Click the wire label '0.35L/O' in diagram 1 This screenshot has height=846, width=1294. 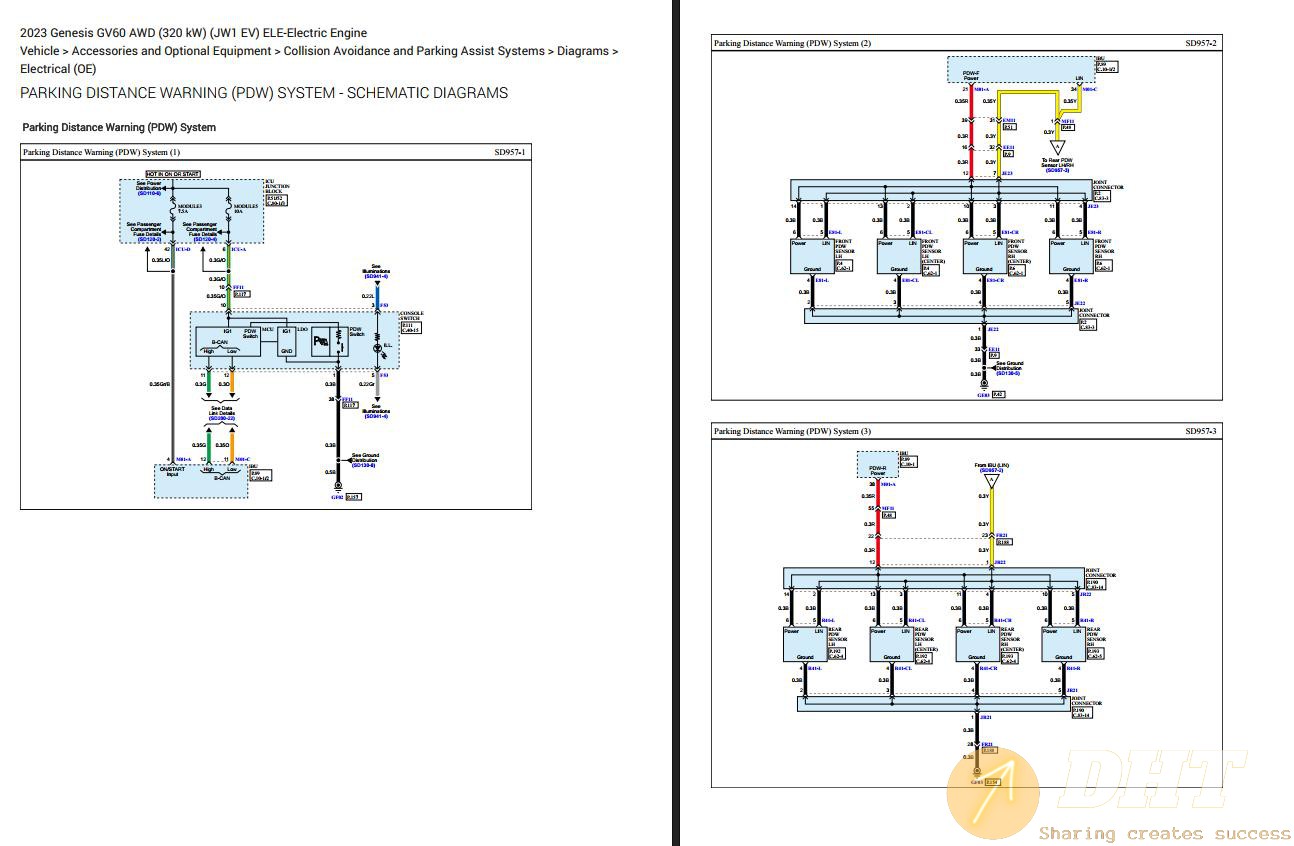pyautogui.click(x=160, y=260)
